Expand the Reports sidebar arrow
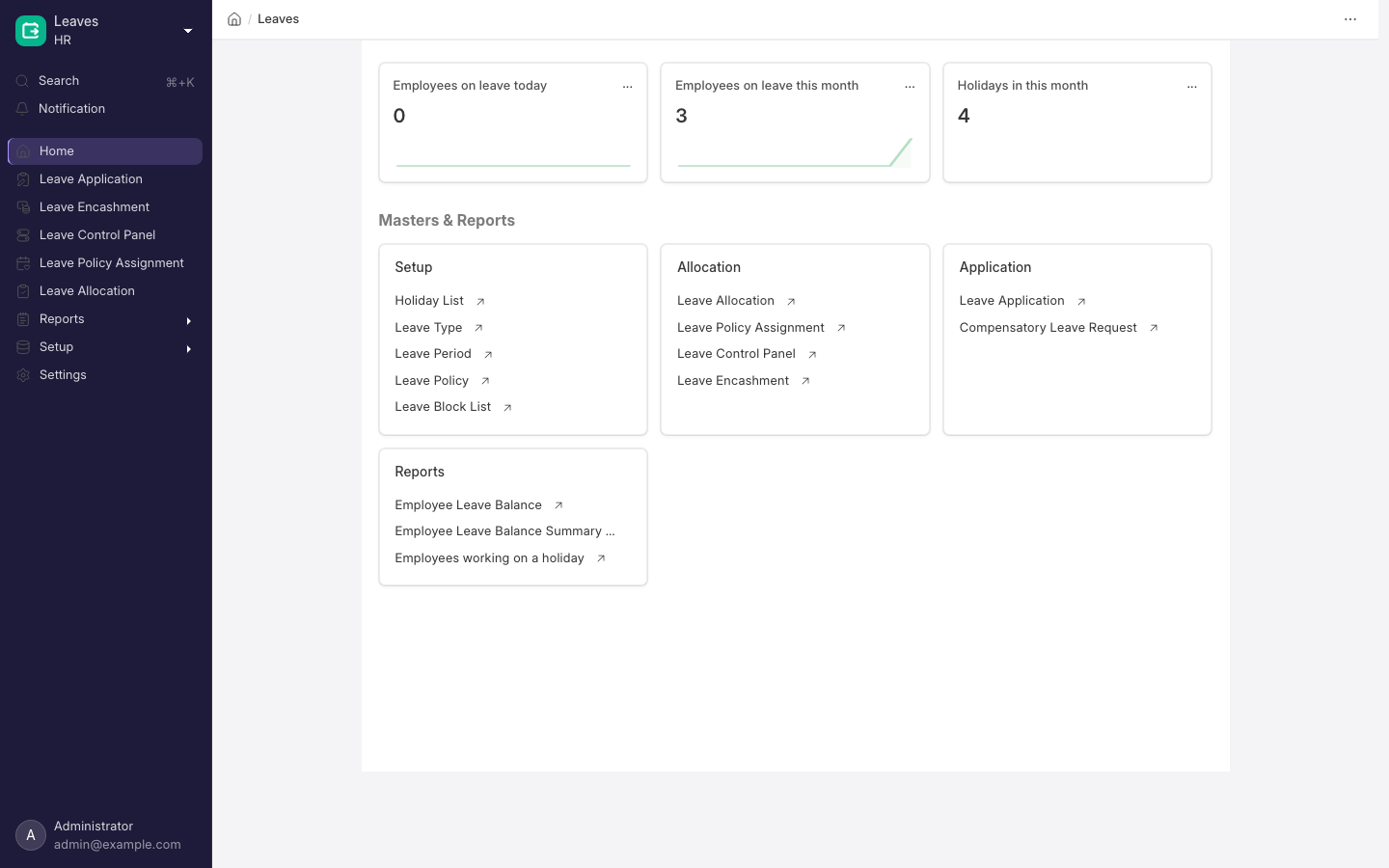 pos(189,320)
